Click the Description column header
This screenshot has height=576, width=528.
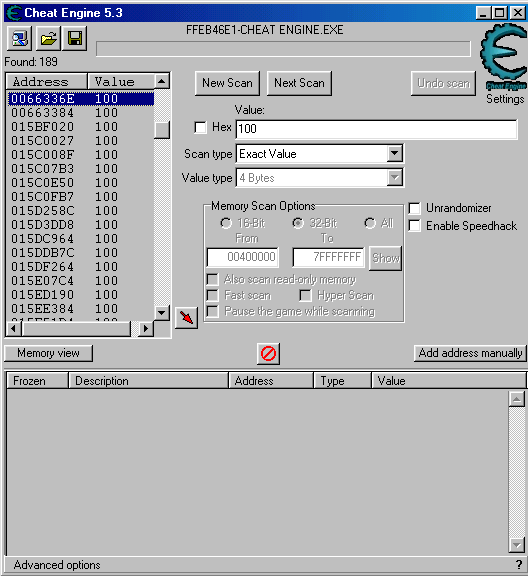(x=148, y=381)
